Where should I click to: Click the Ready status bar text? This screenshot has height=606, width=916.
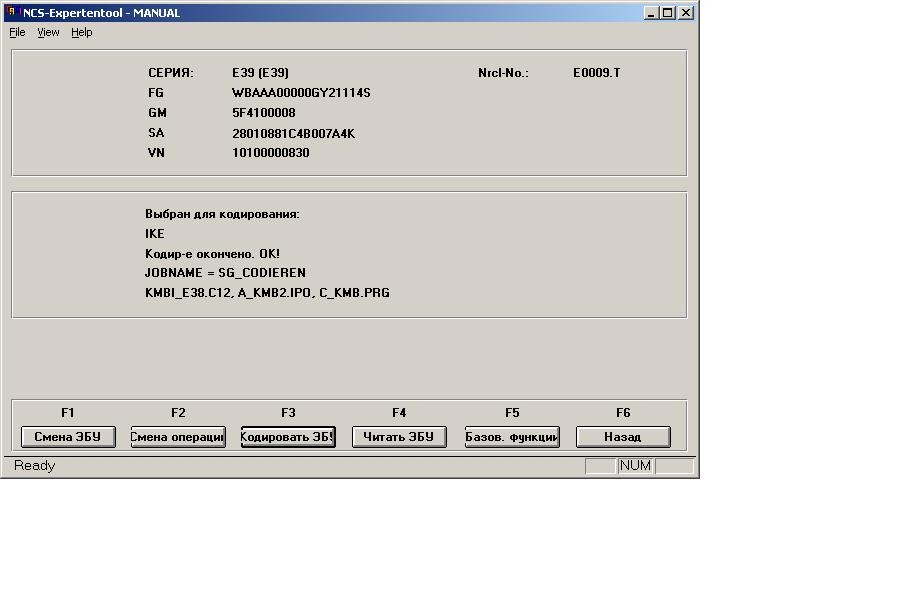(35, 466)
